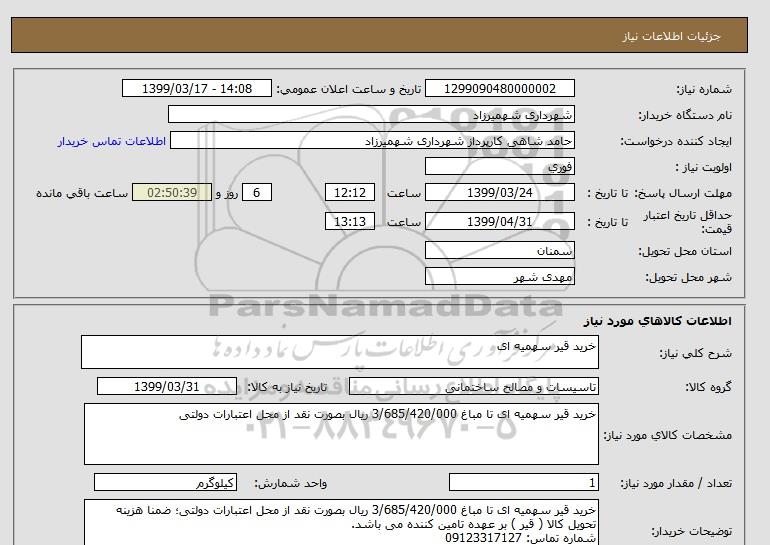Viewport: 770px width, 545px height.
Task: Click buyer notes text area with phone number
Action: pyautogui.click(x=341, y=523)
